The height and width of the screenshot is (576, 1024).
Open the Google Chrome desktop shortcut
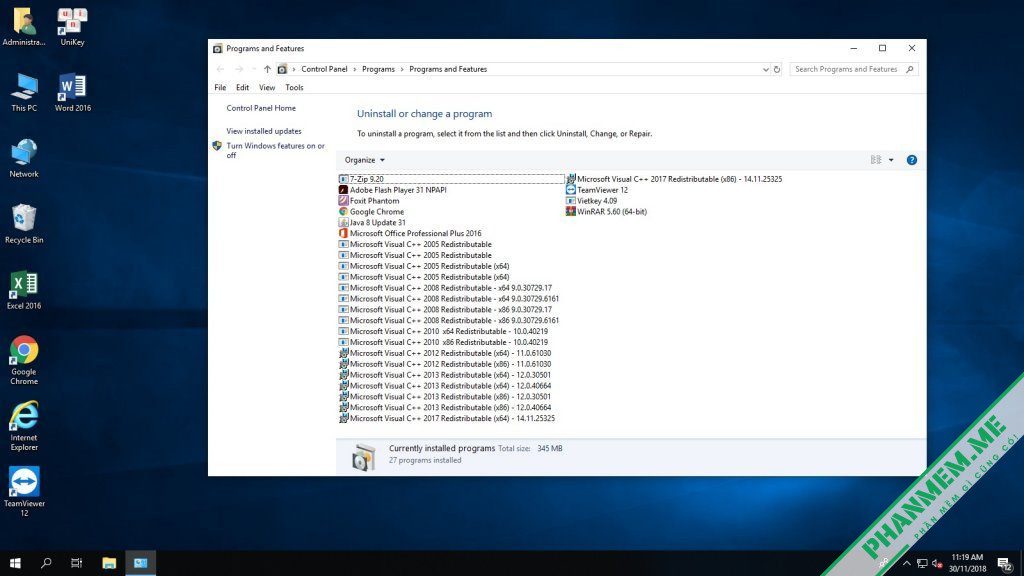coord(24,360)
